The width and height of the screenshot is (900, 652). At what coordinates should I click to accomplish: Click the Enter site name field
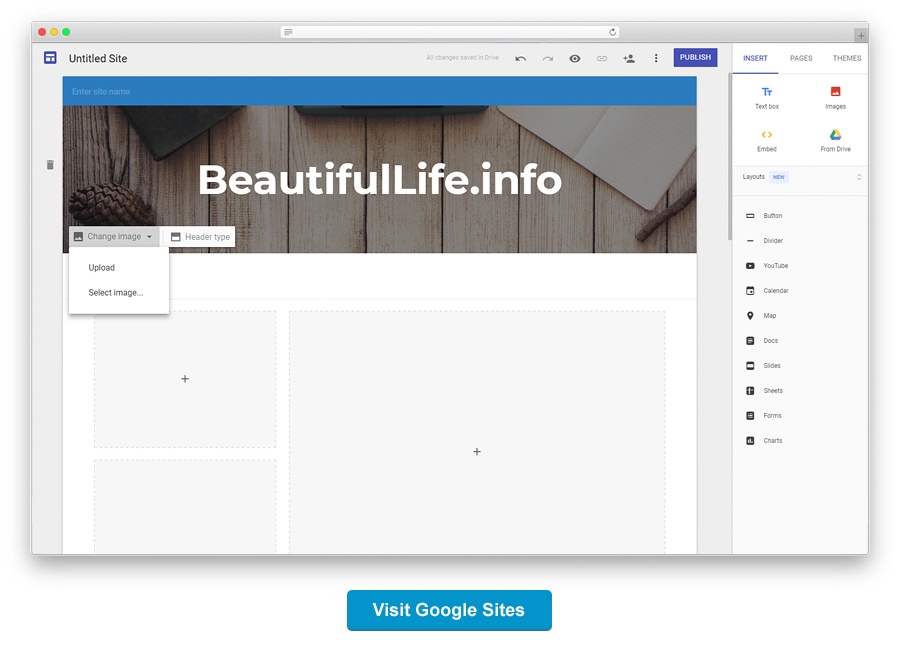coord(101,91)
